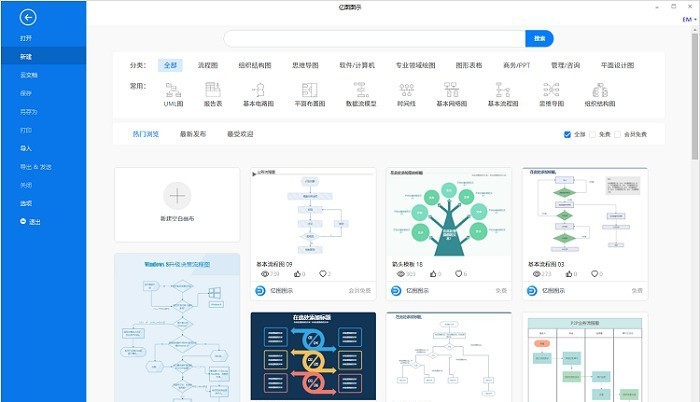This screenshot has width=700, height=402.
Task: Check the 免费 filter checkbox
Action: (592, 134)
